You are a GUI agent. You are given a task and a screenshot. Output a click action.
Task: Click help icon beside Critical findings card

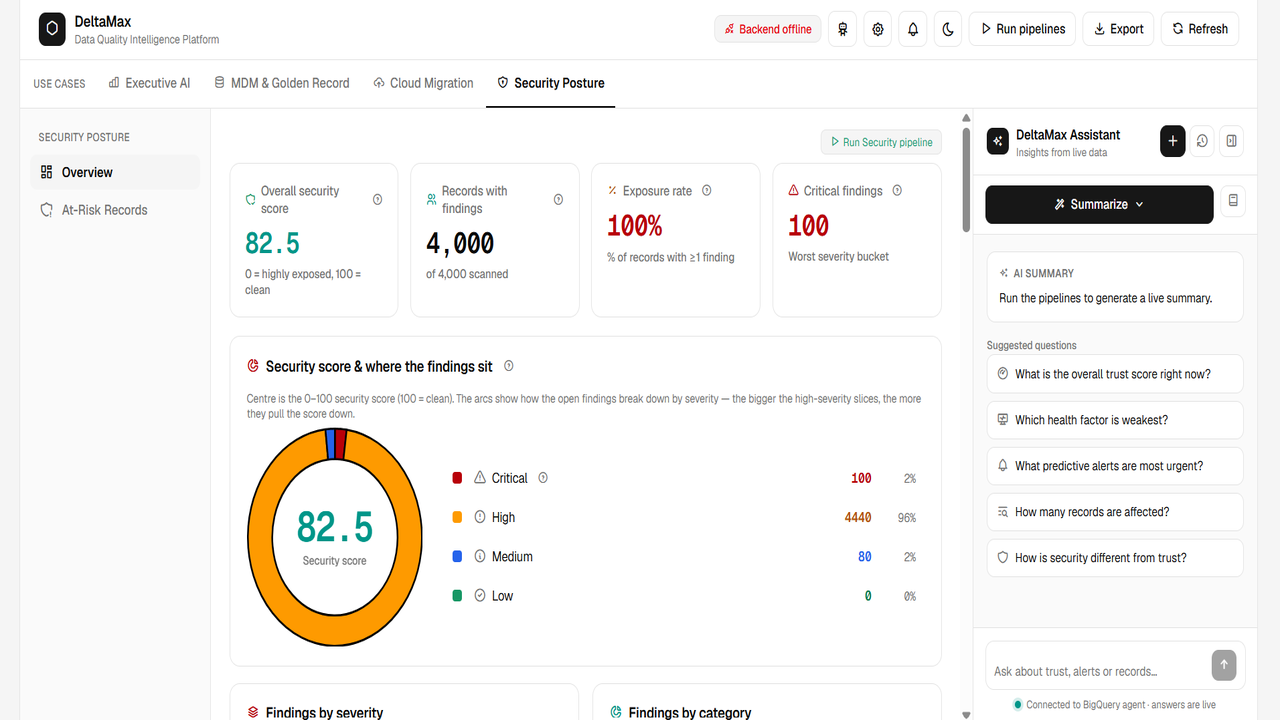(x=897, y=190)
